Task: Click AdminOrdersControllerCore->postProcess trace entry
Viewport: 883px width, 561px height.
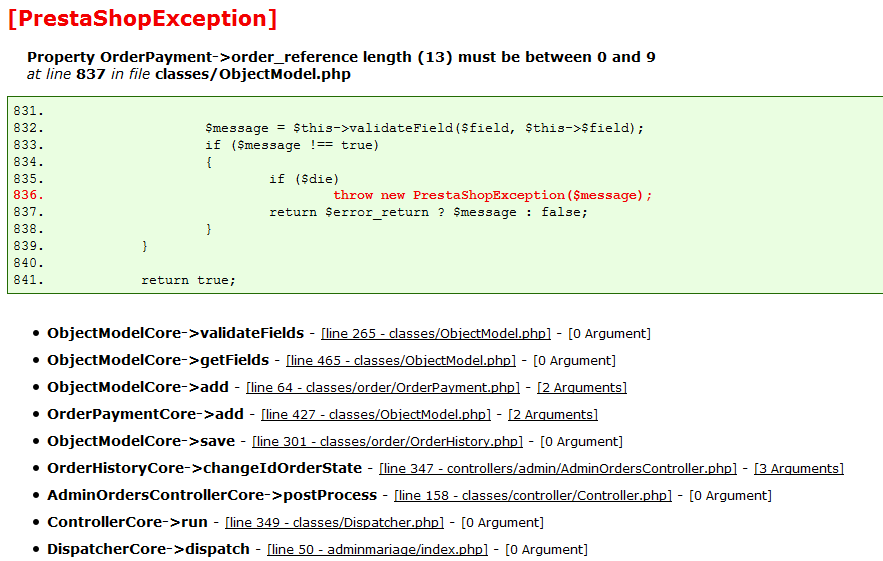Action: (x=212, y=496)
